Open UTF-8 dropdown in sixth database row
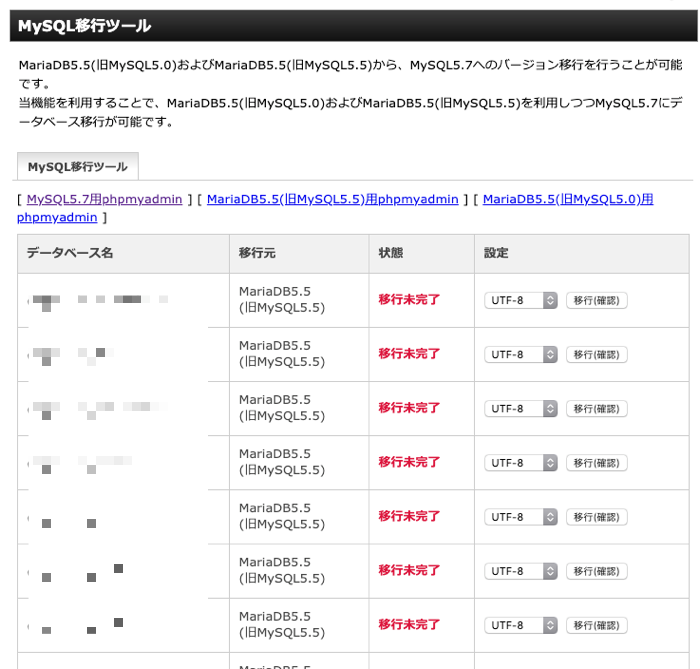This screenshot has width=700, height=669. [x=521, y=571]
